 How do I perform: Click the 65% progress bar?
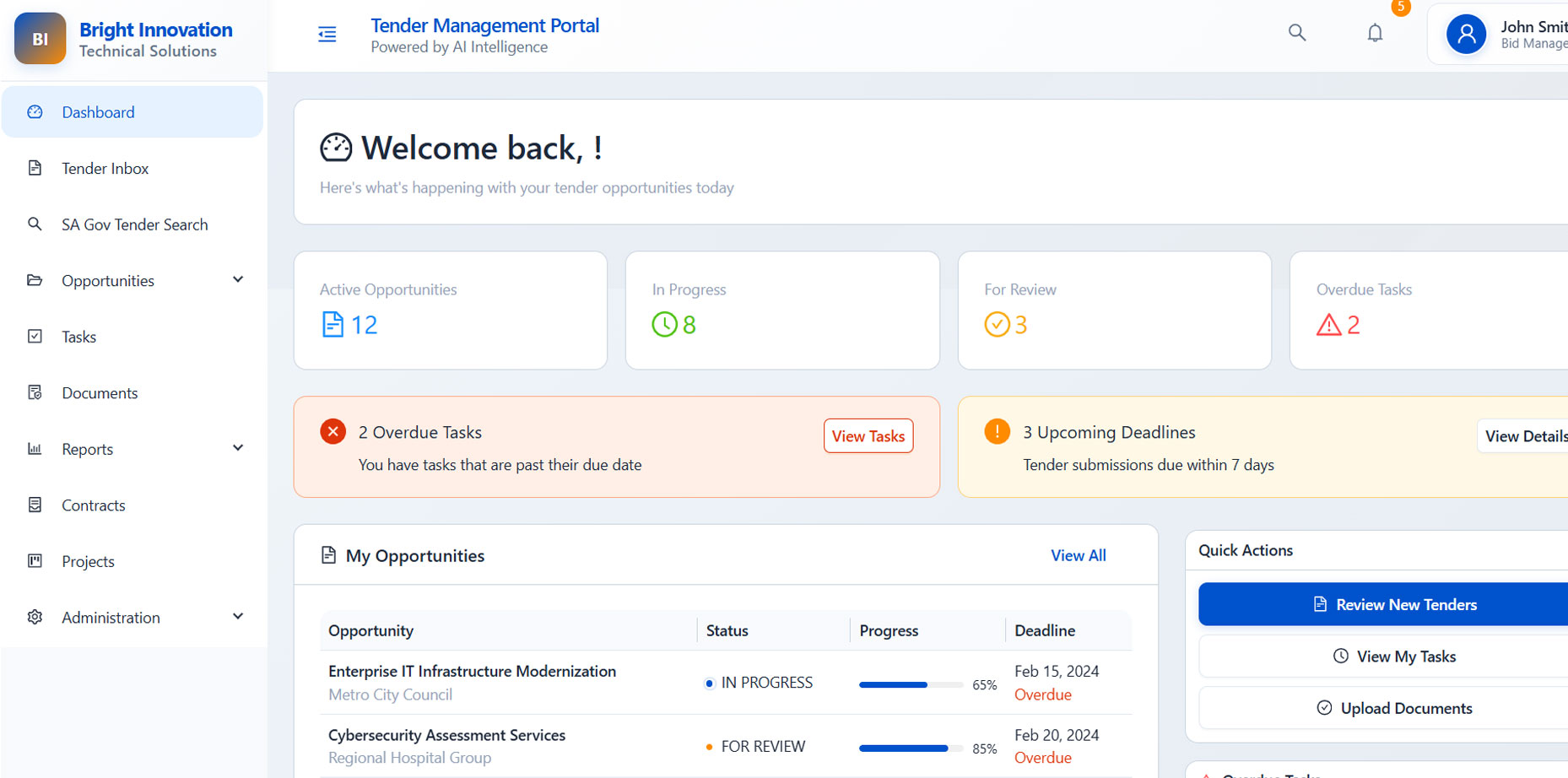pos(911,685)
